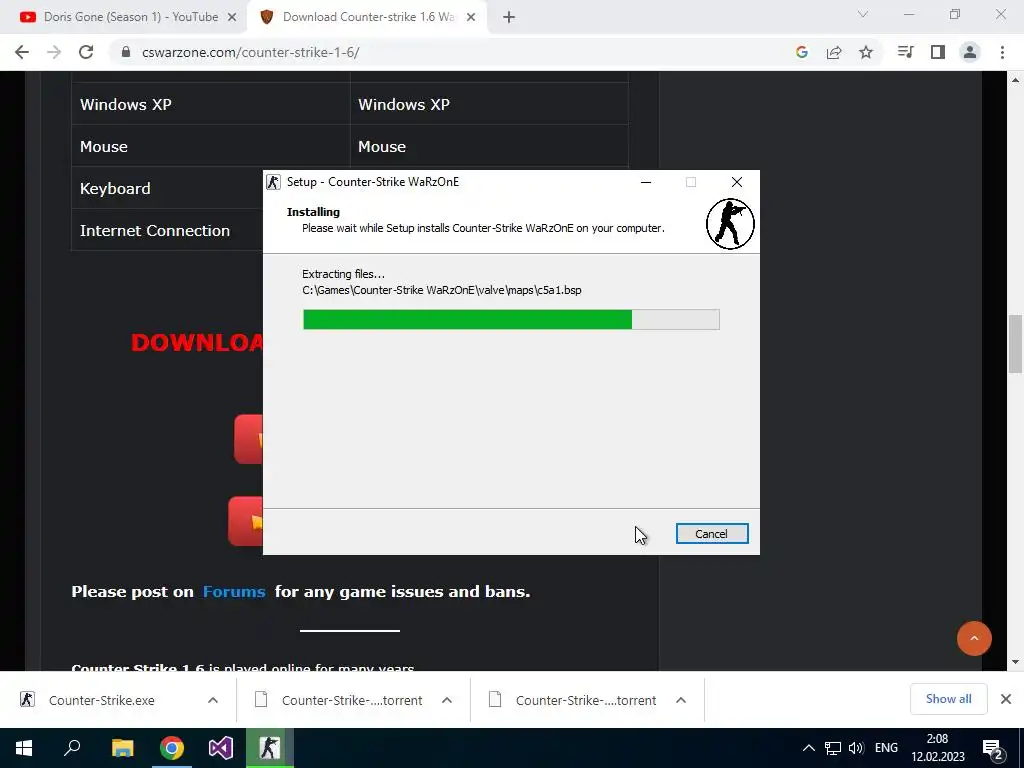Show hidden system tray icons
The image size is (1024, 768).
[x=808, y=748]
